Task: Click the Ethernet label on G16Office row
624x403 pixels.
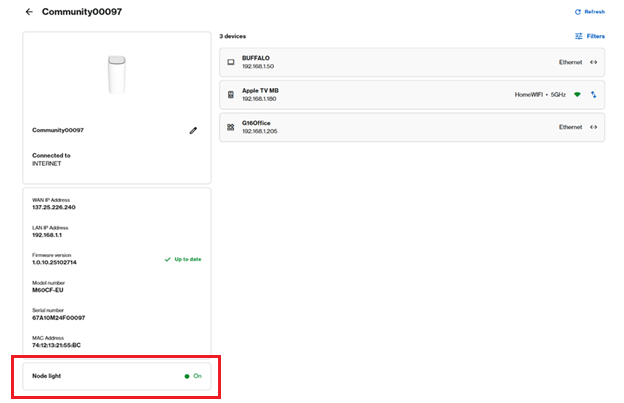Action: (x=570, y=127)
